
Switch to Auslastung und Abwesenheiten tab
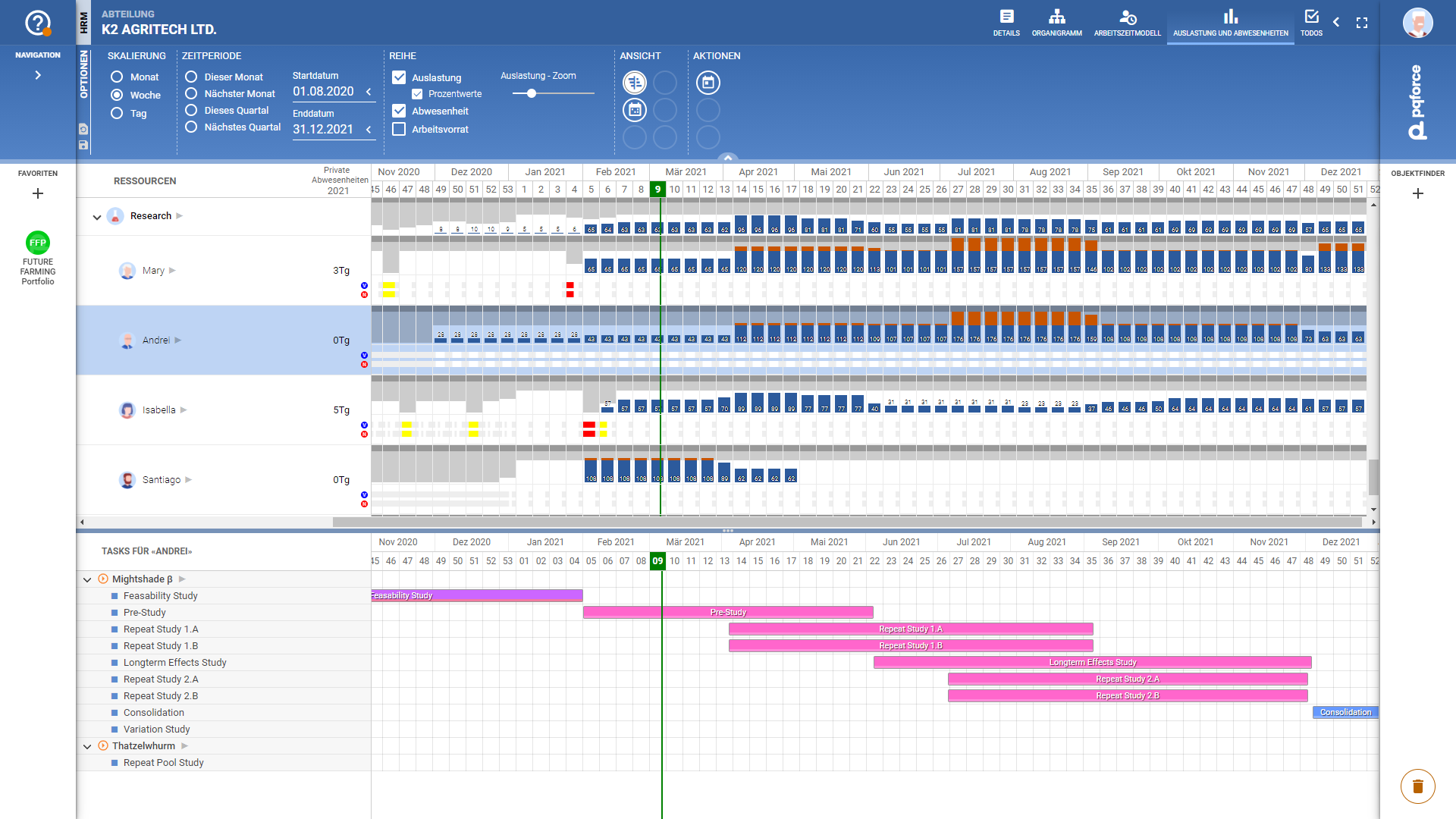coord(1230,23)
